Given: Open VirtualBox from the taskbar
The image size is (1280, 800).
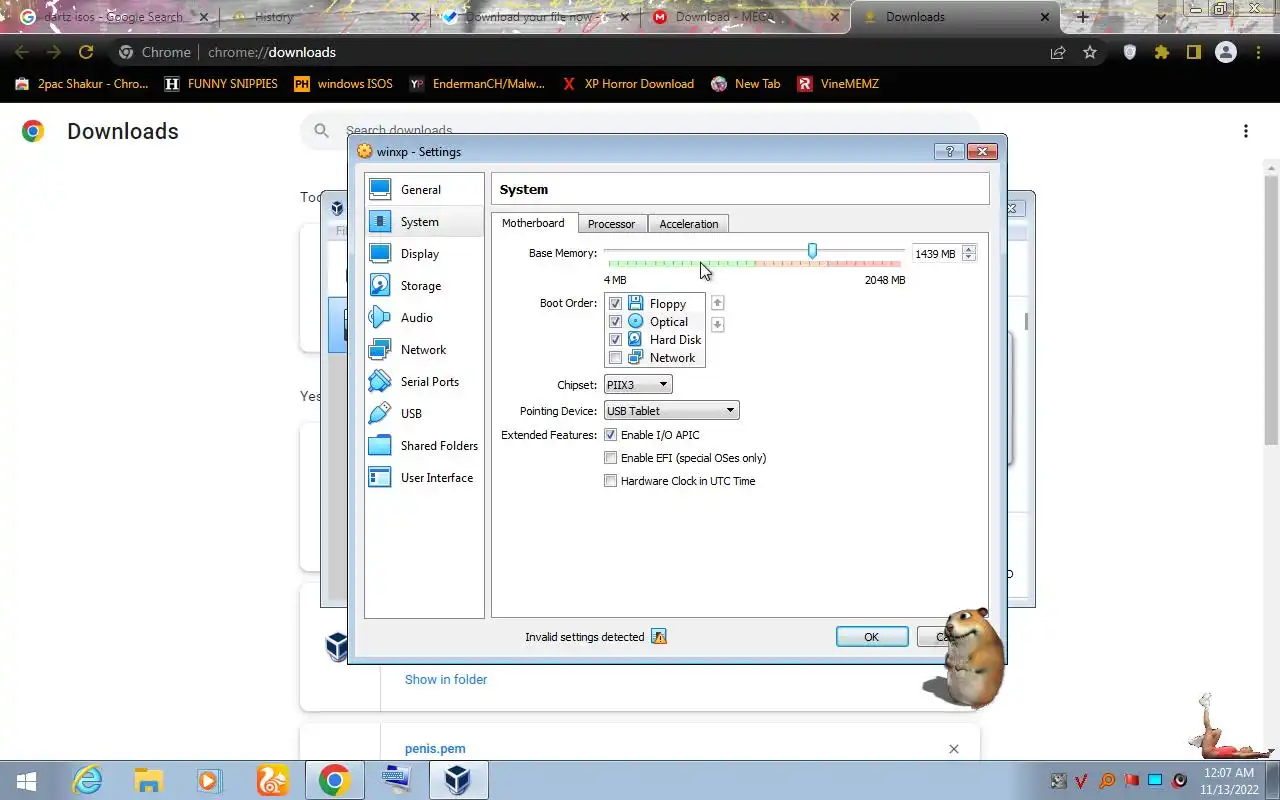Looking at the screenshot, I should (x=458, y=780).
